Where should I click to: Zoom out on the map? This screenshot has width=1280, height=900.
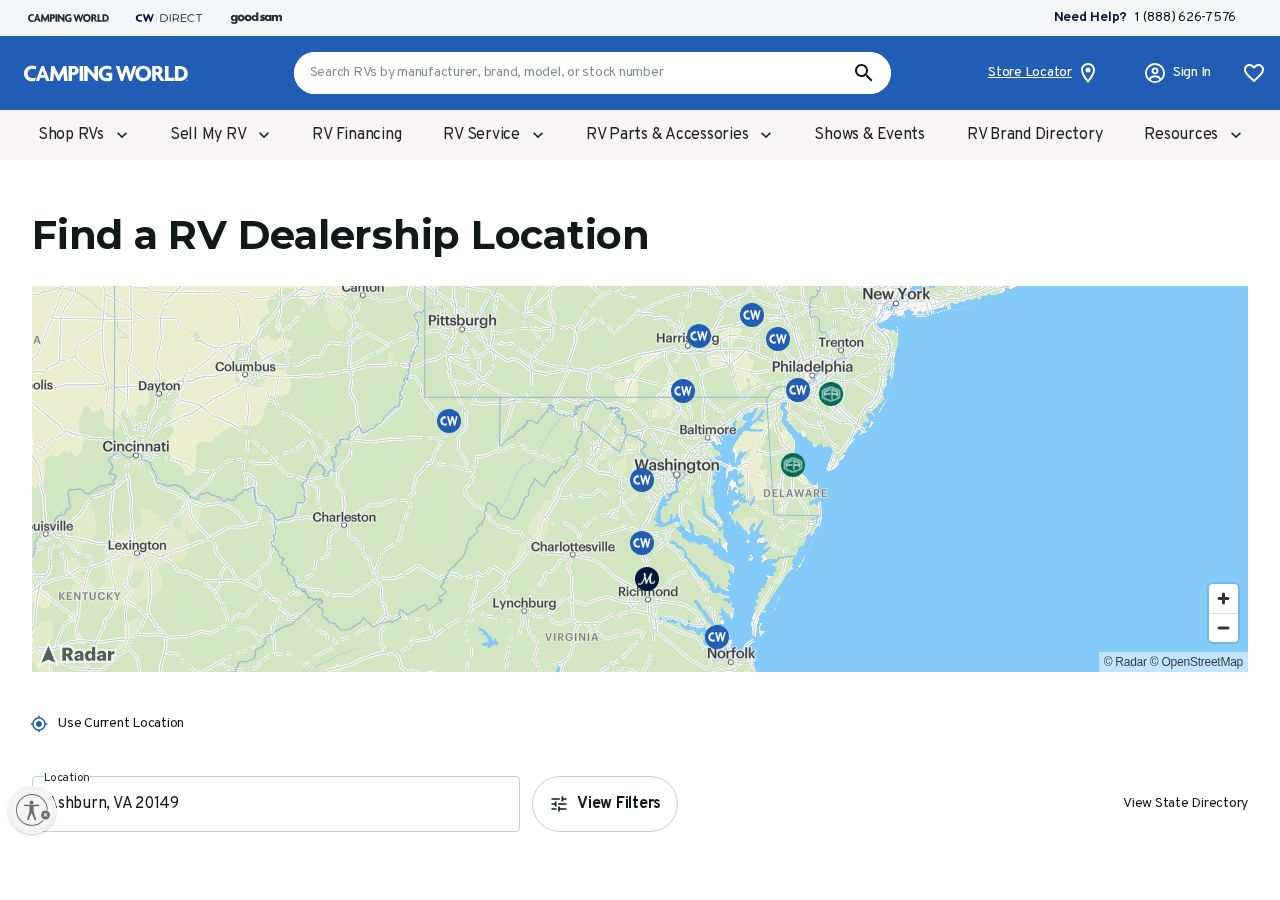click(1223, 628)
